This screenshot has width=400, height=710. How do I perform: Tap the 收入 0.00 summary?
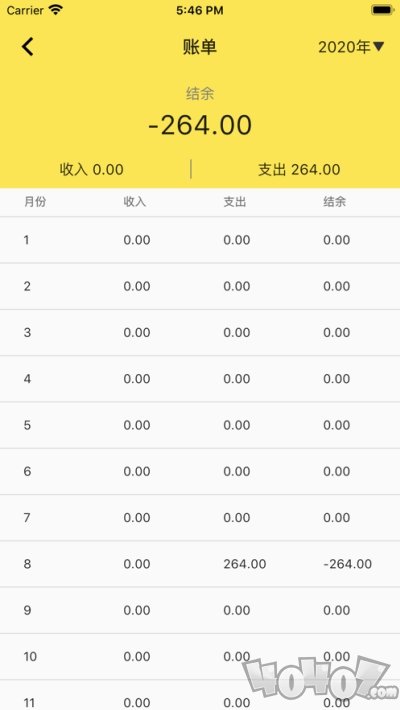click(x=92, y=169)
